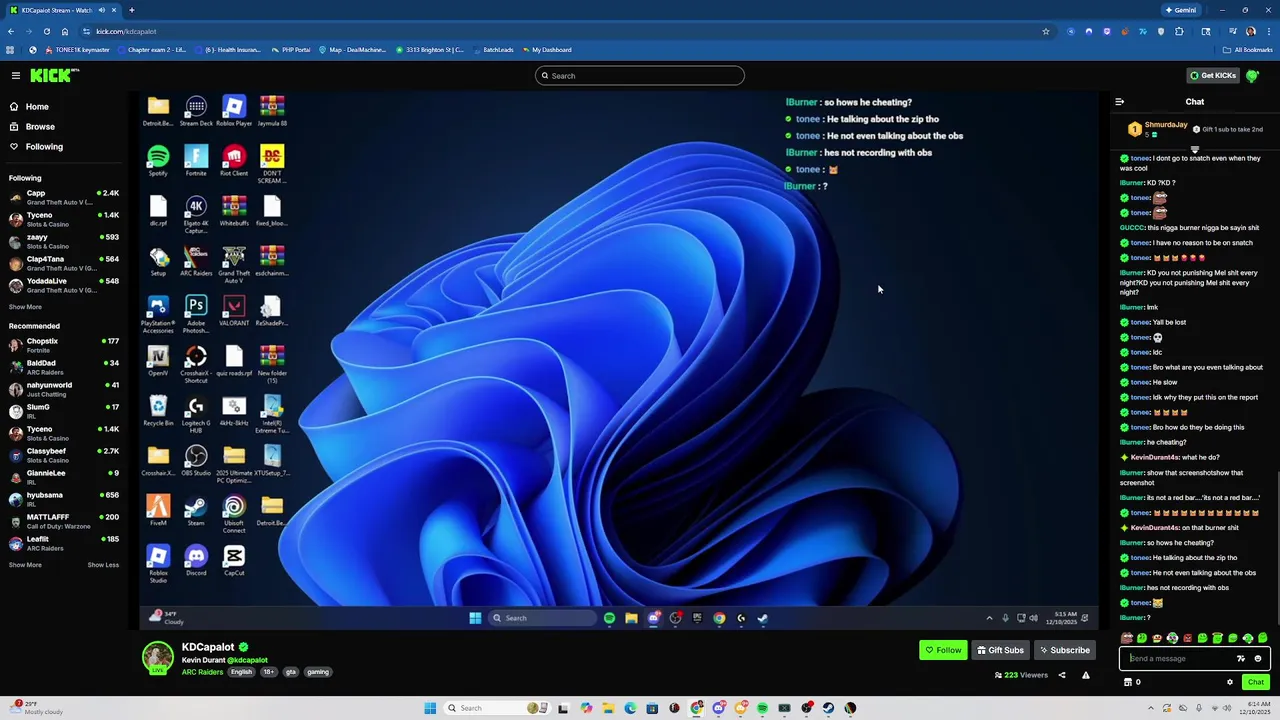Open the Chrome apps grid icon
The height and width of the screenshot is (720, 1280).
pyautogui.click(x=10, y=50)
